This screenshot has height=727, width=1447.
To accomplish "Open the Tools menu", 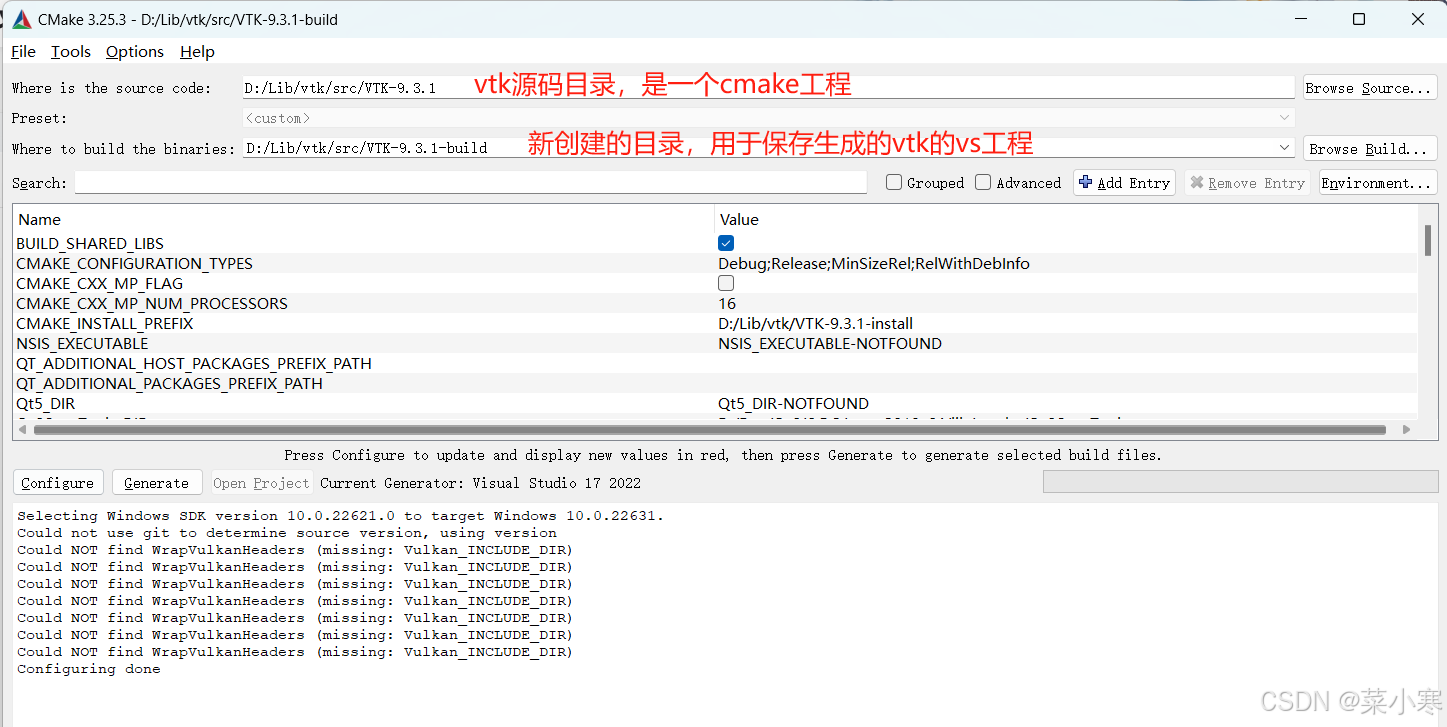I will (x=70, y=51).
